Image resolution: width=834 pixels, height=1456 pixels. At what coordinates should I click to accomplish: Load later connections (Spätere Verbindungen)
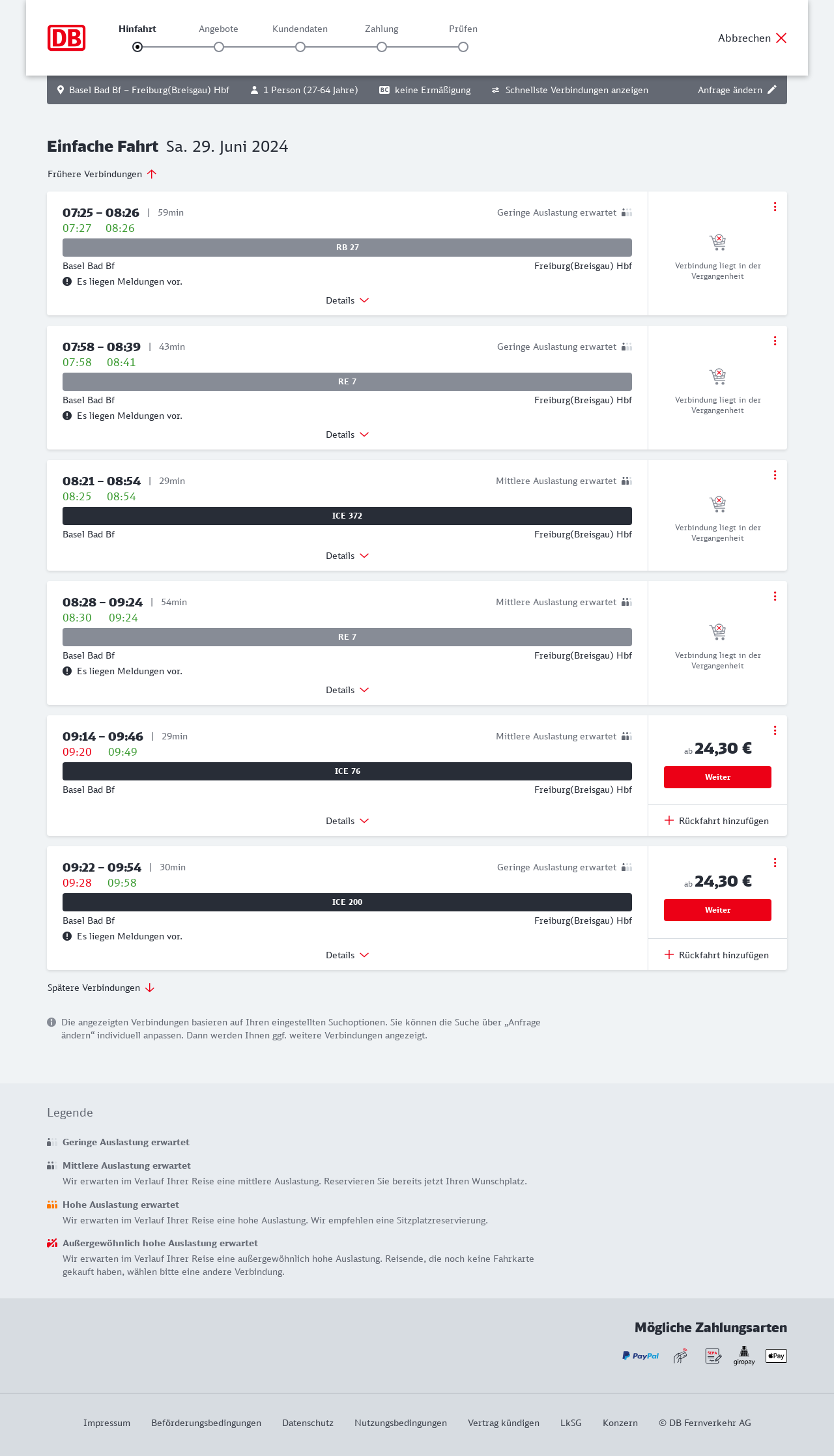pyautogui.click(x=101, y=988)
